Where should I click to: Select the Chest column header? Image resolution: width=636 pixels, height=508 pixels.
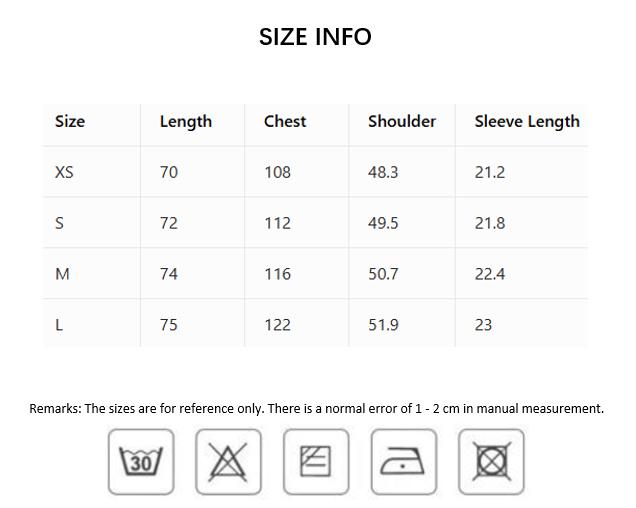click(285, 121)
